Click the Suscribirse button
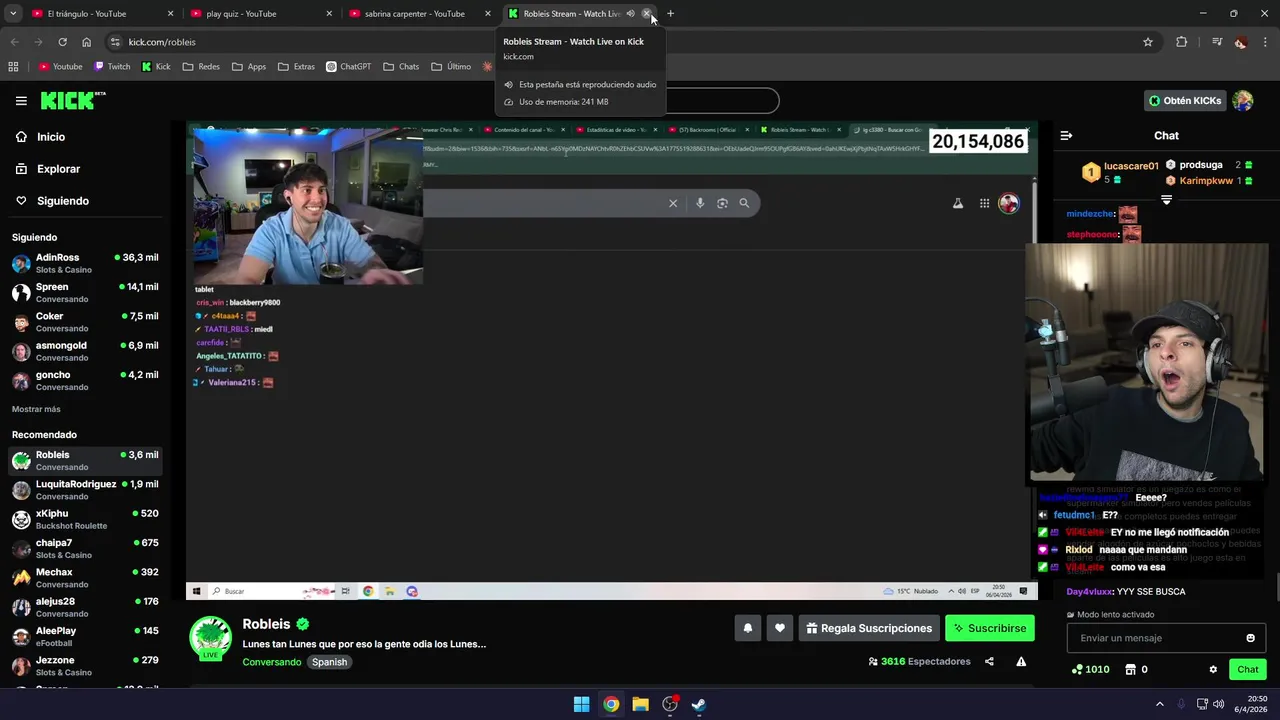The image size is (1280, 720). (990, 628)
